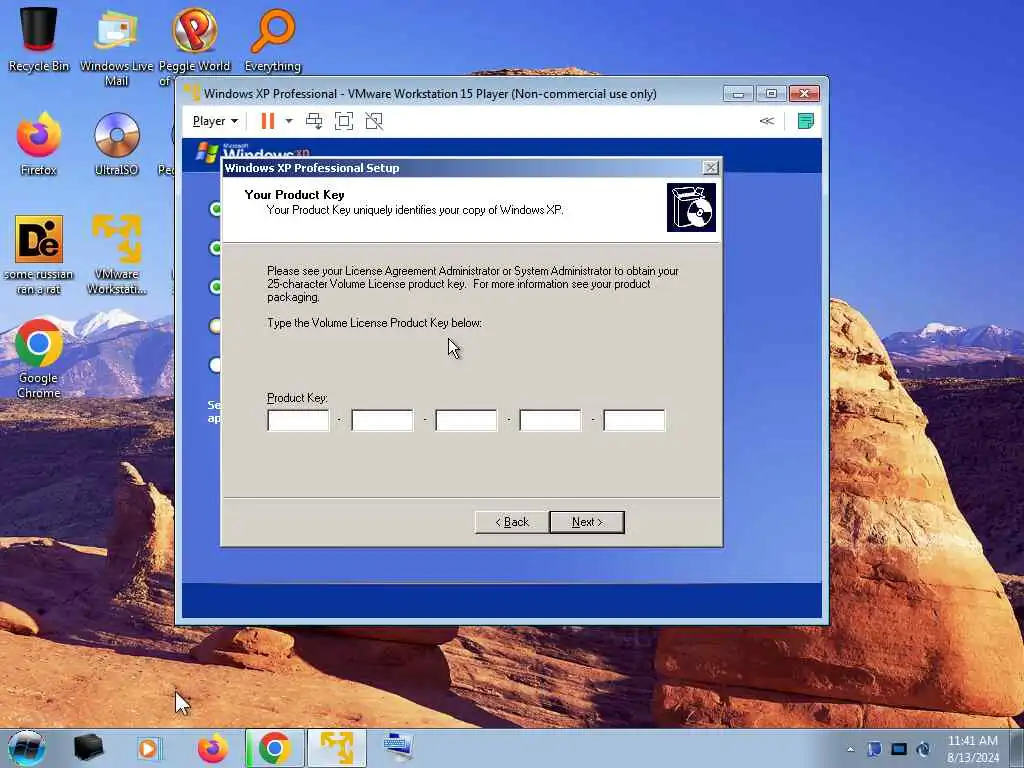Switch to Chrome in the taskbar
1024x768 pixels.
(274, 748)
